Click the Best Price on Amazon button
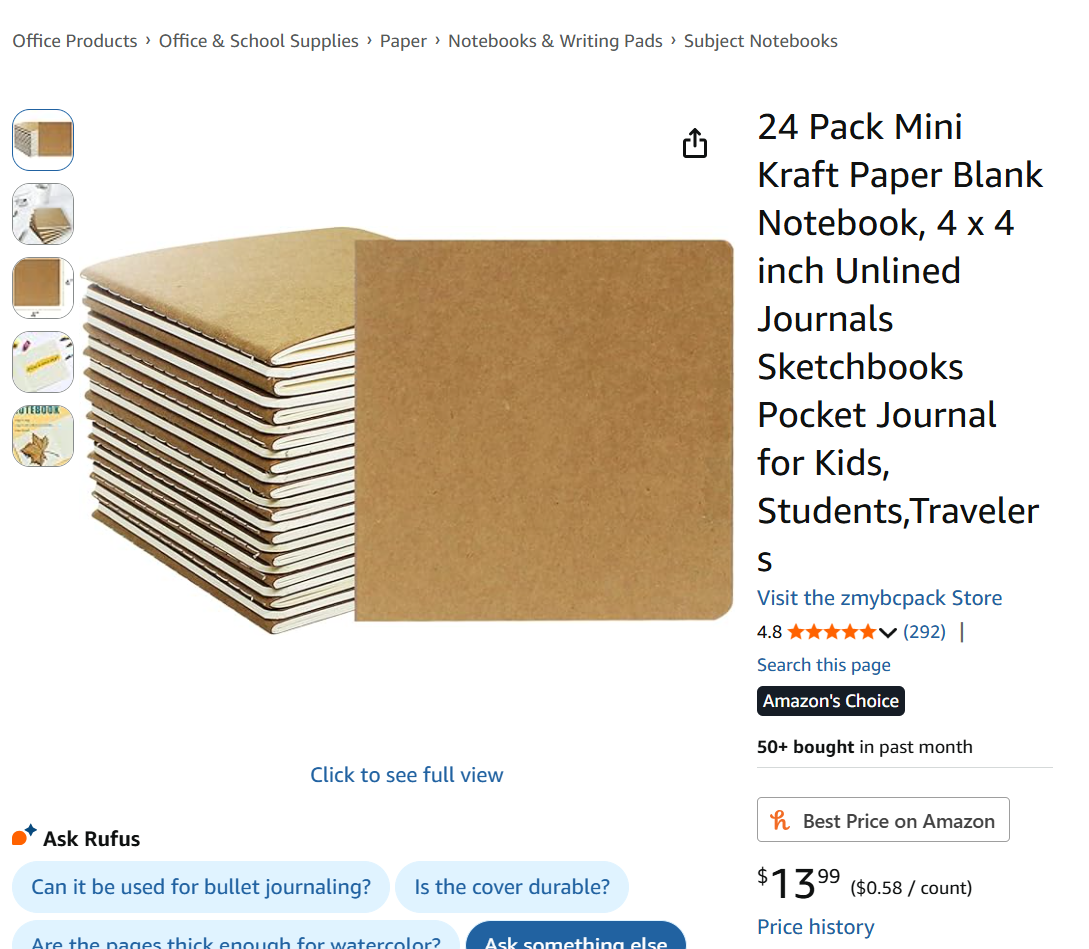This screenshot has width=1089, height=949. [x=883, y=821]
